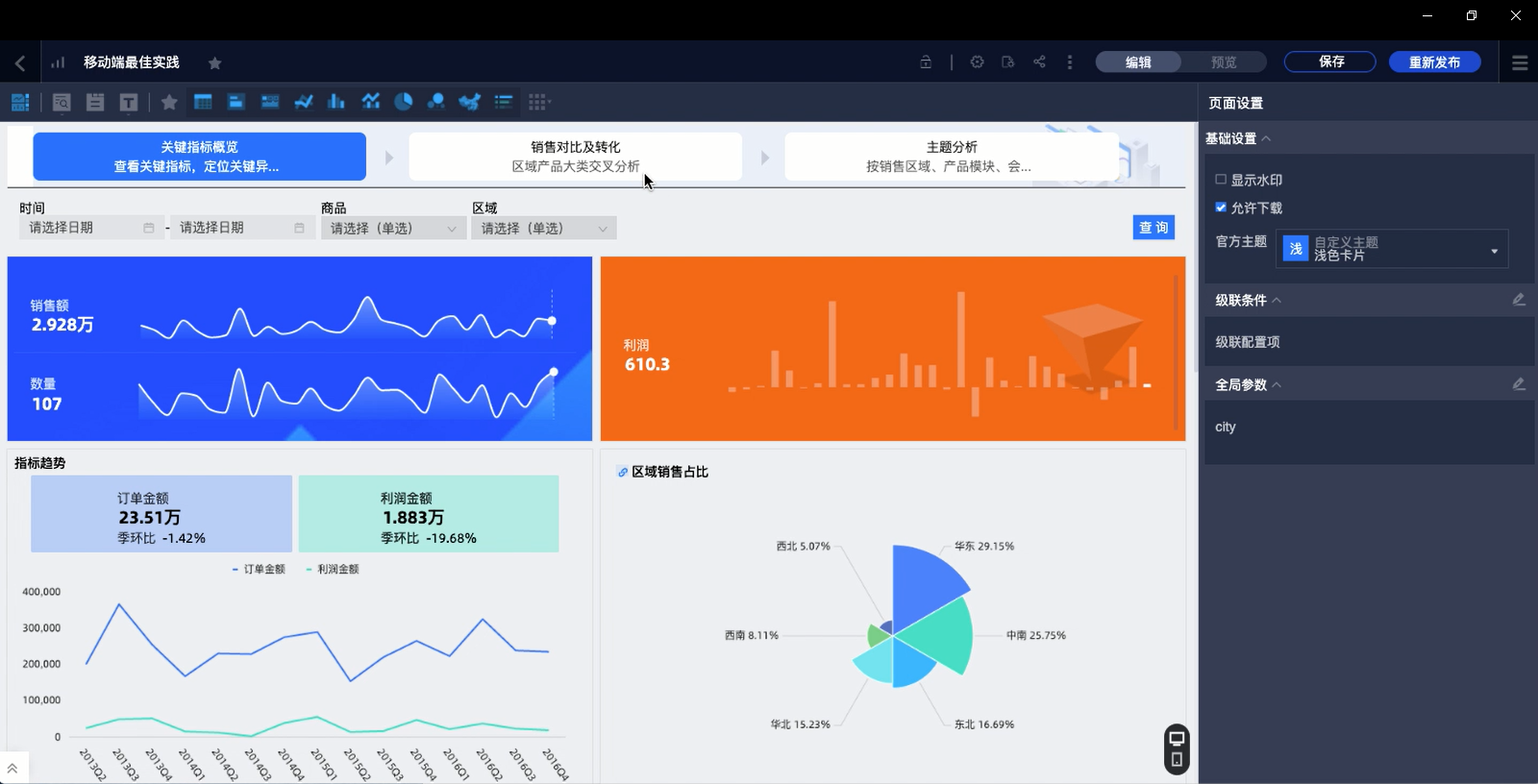Favorite the dashboard with the star icon
Viewport: 1538px width, 784px height.
[x=215, y=63]
